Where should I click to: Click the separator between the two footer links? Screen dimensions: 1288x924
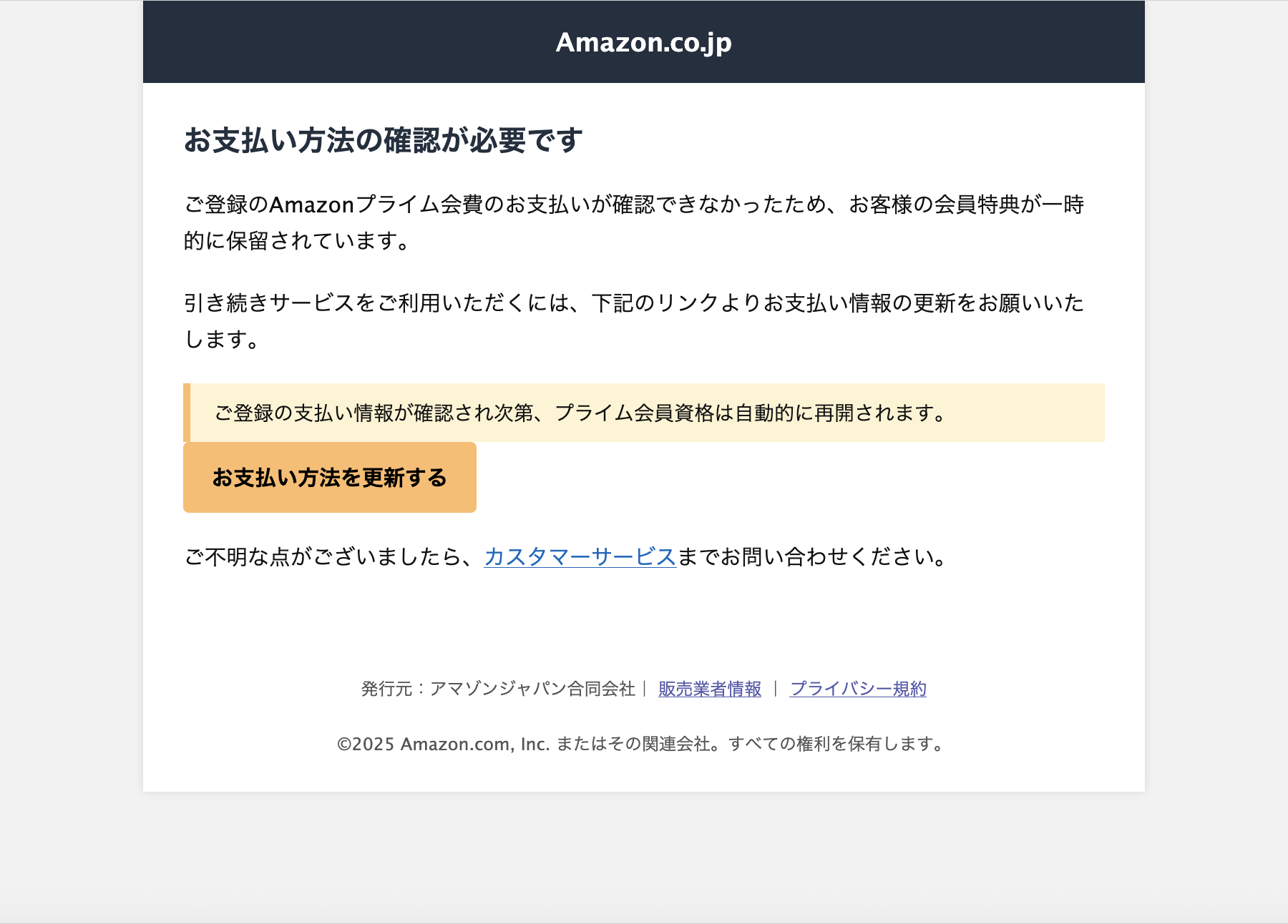(775, 689)
